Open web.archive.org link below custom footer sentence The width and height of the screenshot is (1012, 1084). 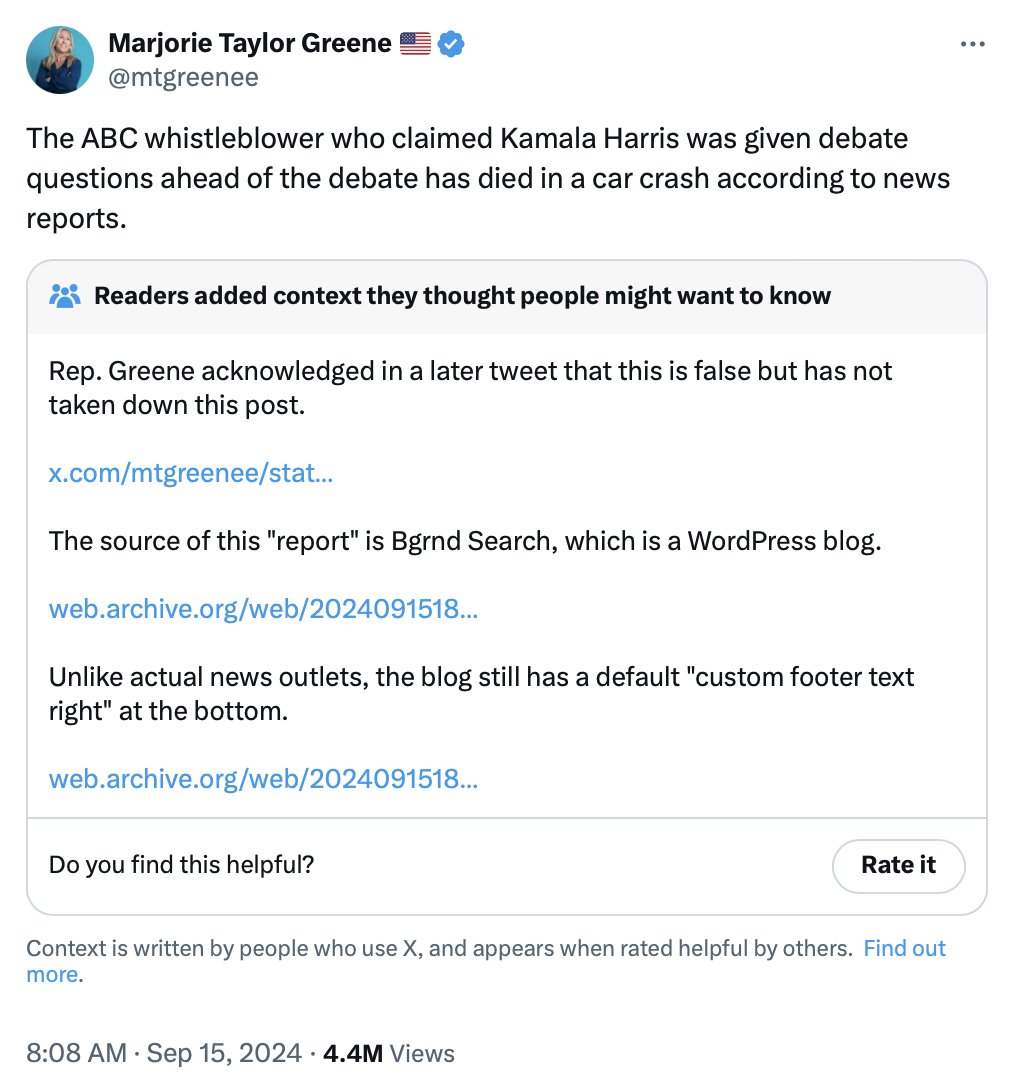[x=263, y=778]
